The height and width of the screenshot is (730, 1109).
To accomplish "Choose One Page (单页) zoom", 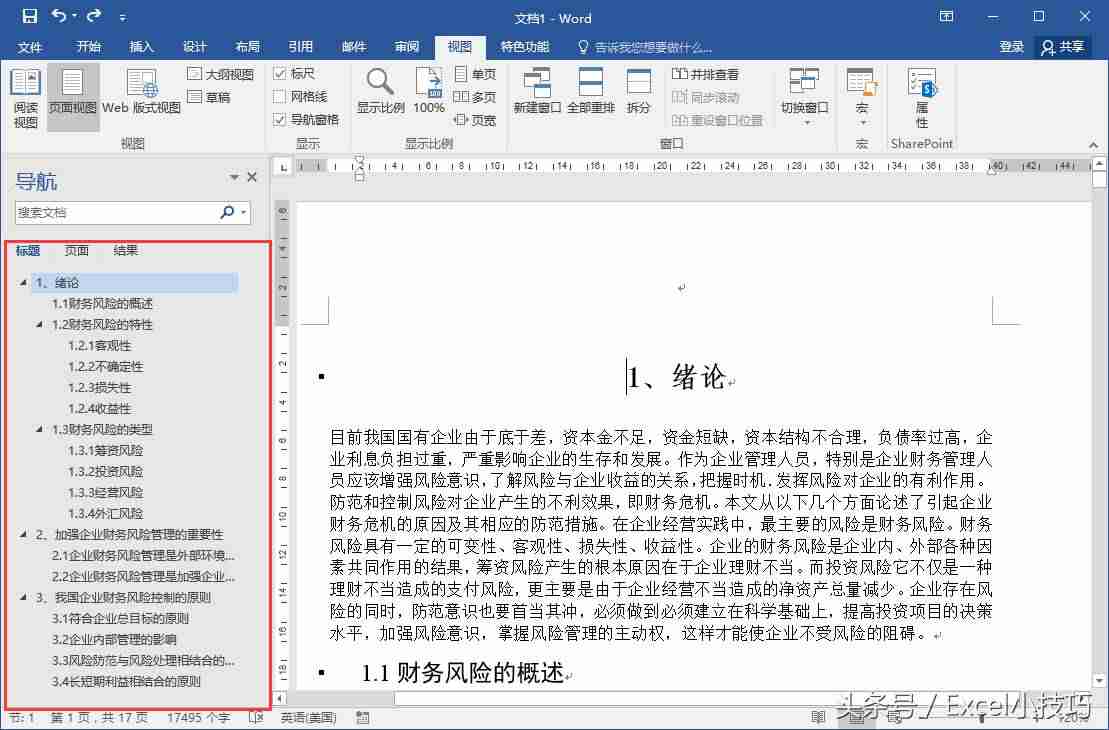I will (475, 74).
